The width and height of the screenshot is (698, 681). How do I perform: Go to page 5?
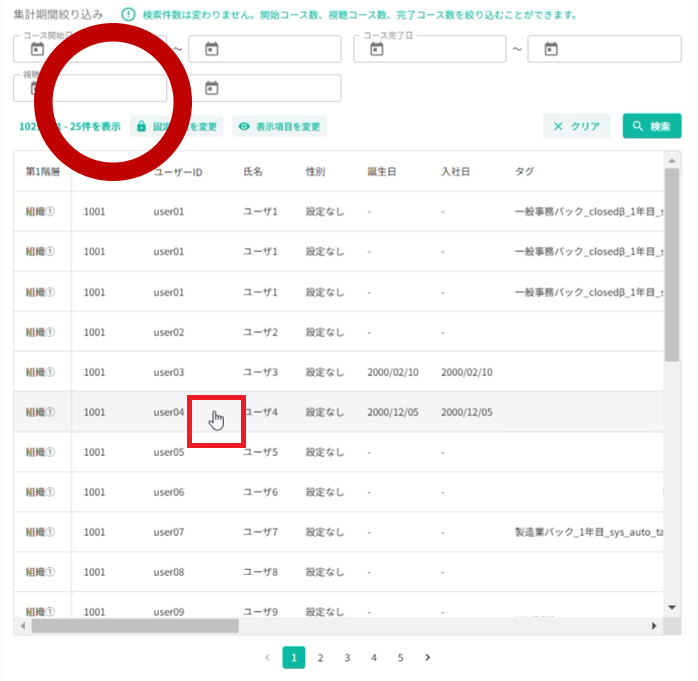click(x=401, y=657)
